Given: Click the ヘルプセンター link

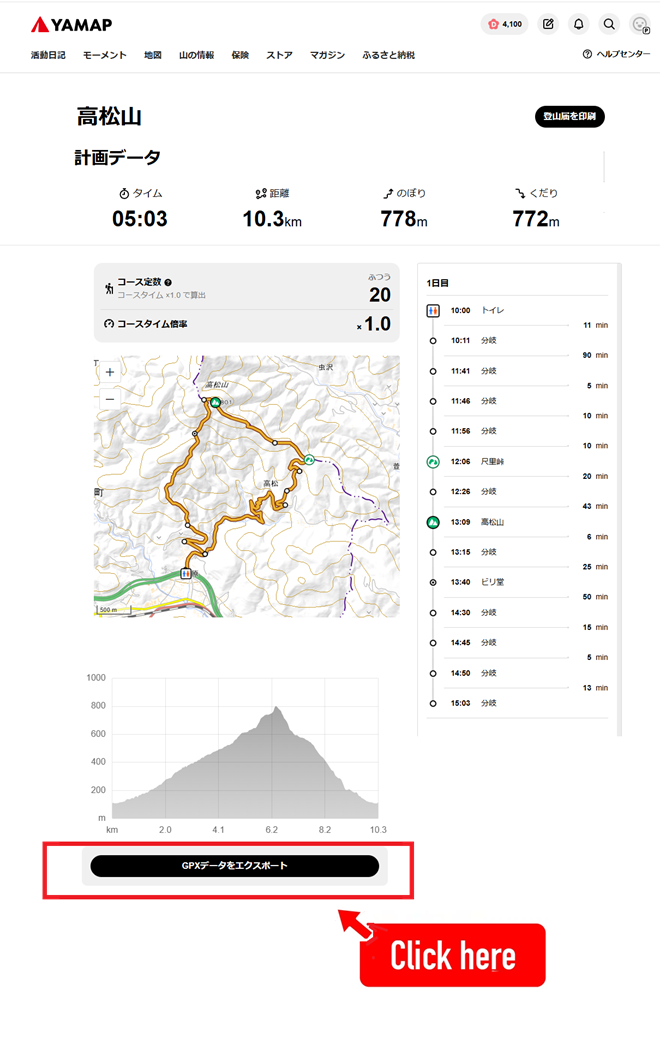Looking at the screenshot, I should click(616, 55).
